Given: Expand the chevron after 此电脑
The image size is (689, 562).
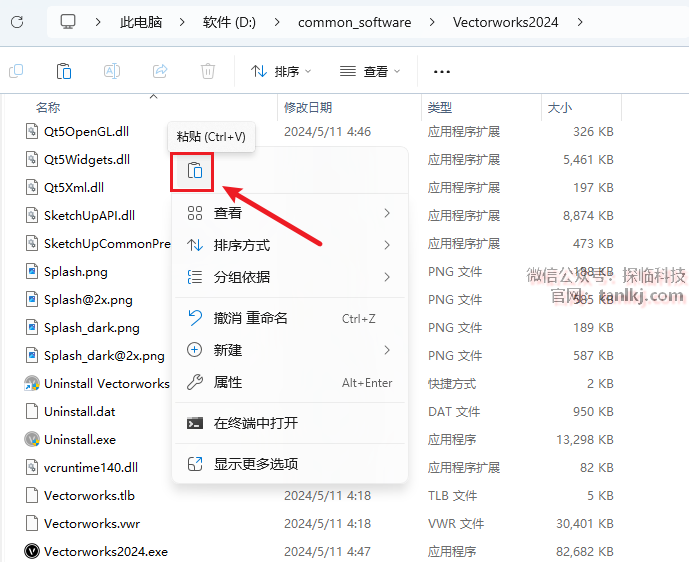Looking at the screenshot, I should 182,22.
